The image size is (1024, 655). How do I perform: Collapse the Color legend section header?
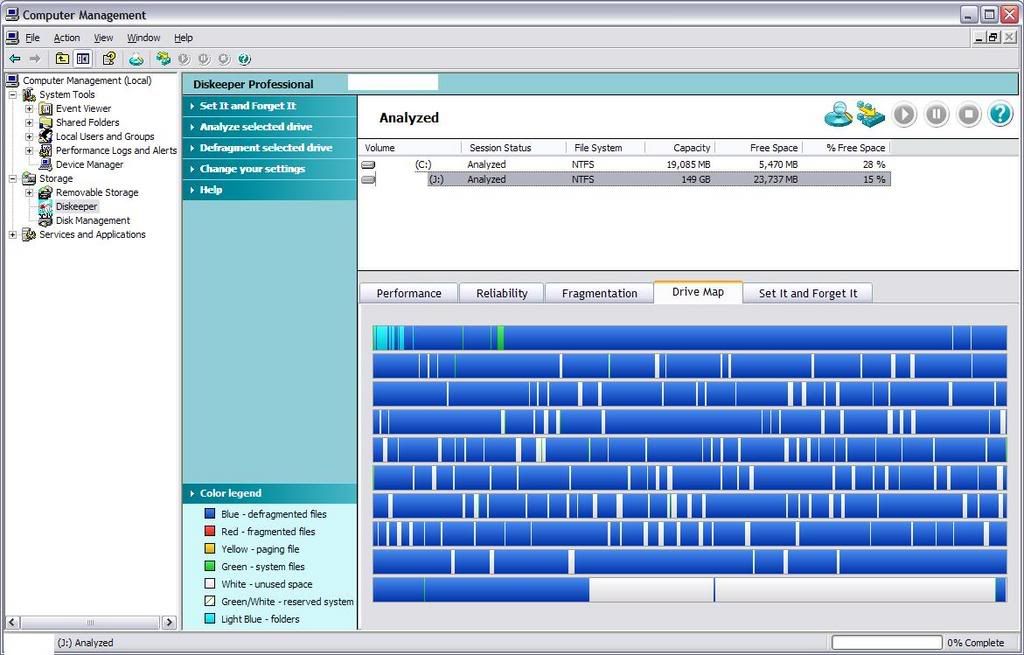270,493
